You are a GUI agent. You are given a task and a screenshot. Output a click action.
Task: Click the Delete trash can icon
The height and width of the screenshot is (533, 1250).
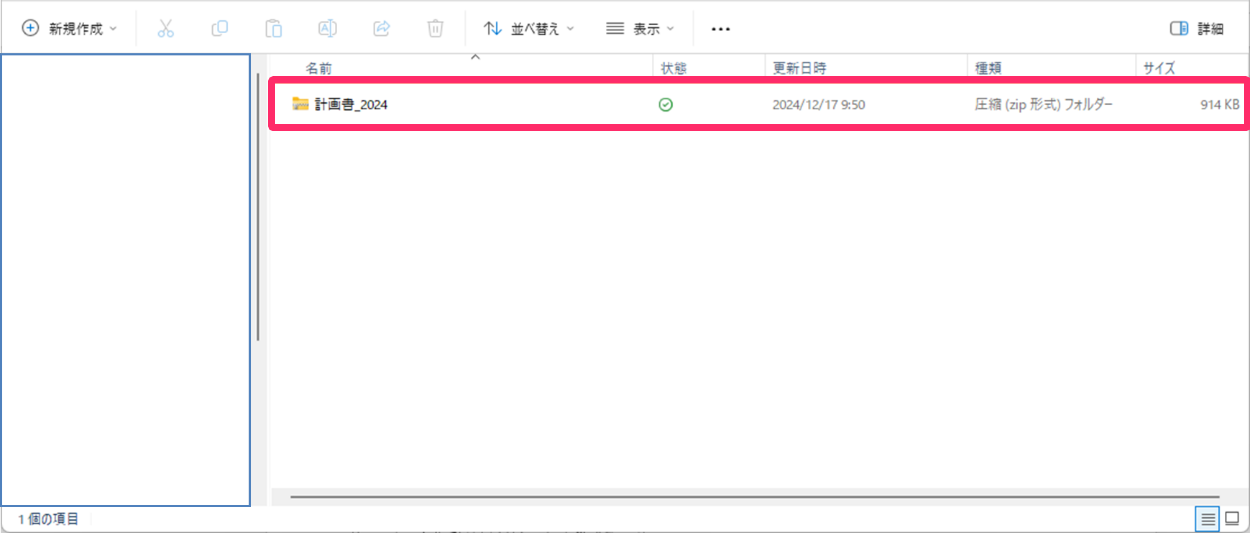(x=435, y=29)
